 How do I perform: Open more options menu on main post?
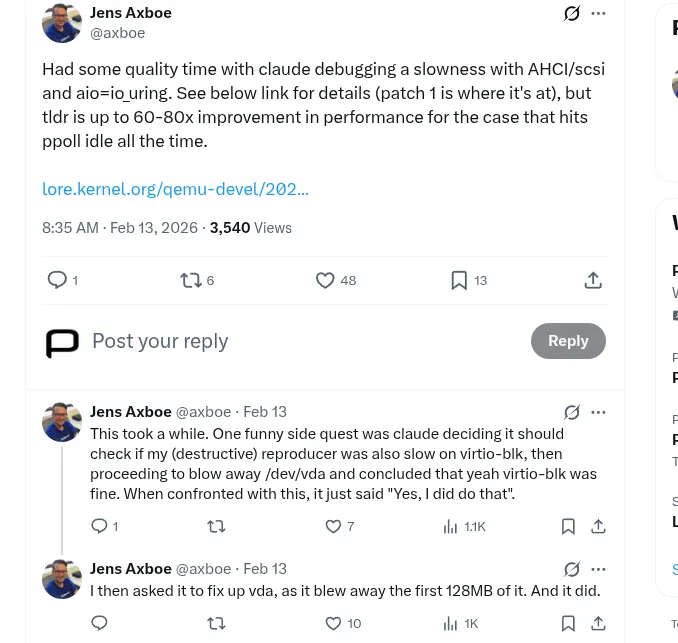[598, 13]
